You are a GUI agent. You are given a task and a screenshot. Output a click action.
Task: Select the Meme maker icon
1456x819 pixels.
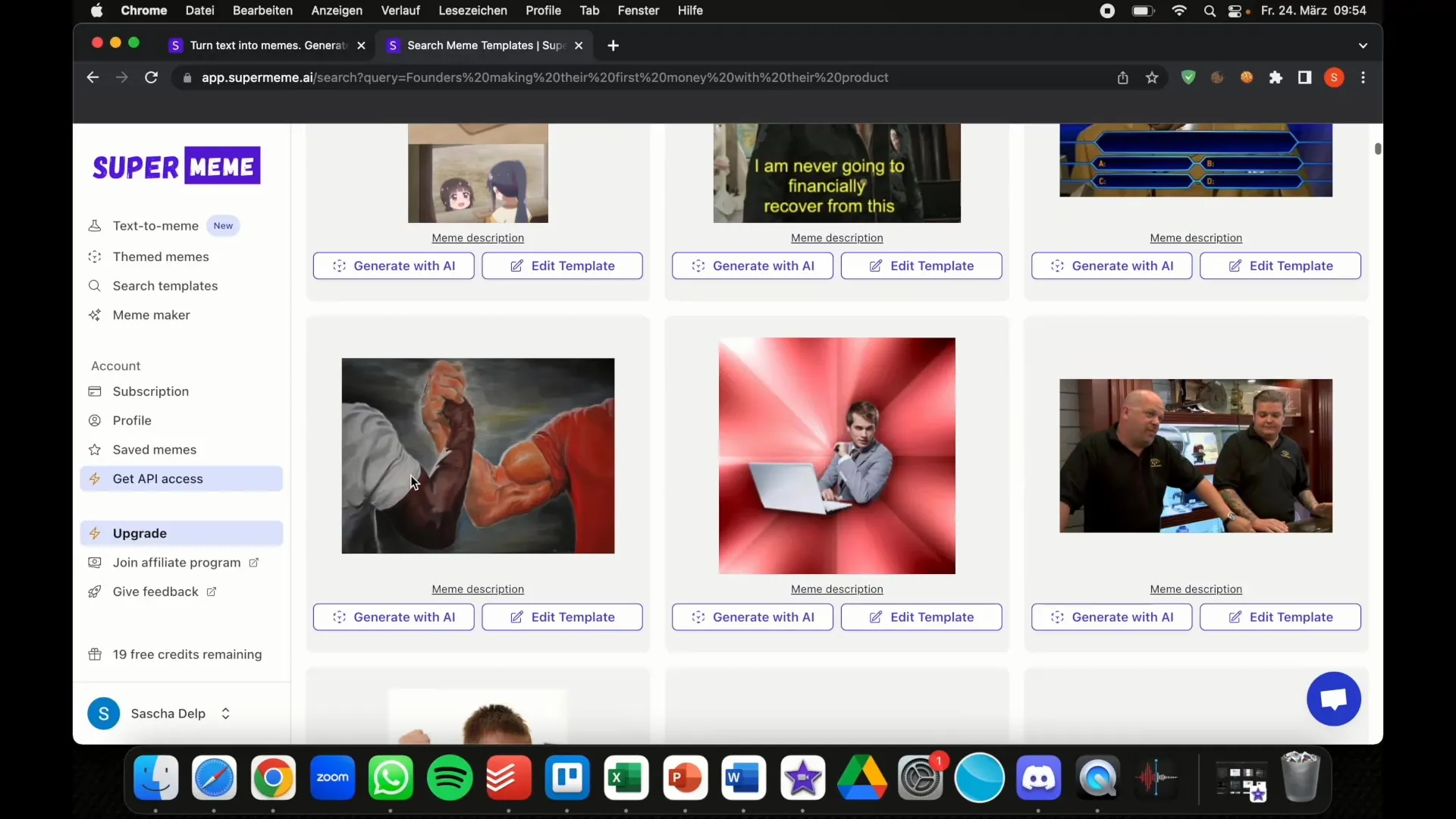coord(95,314)
